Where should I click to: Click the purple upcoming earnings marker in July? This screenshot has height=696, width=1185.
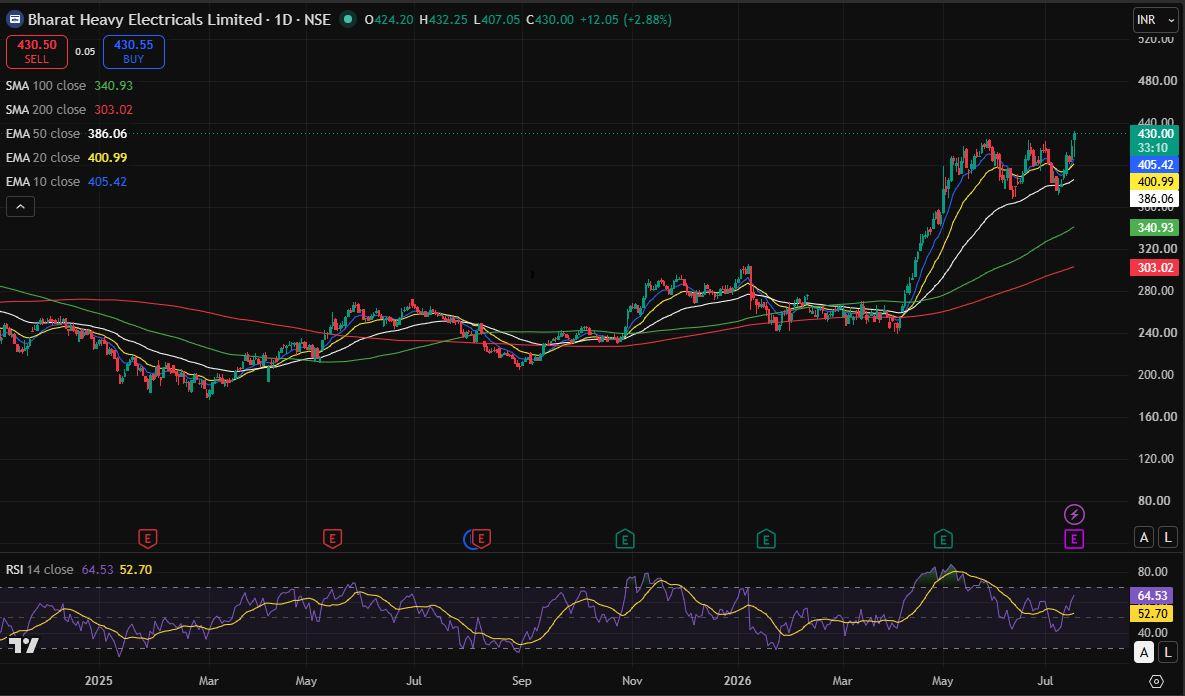tap(1074, 539)
